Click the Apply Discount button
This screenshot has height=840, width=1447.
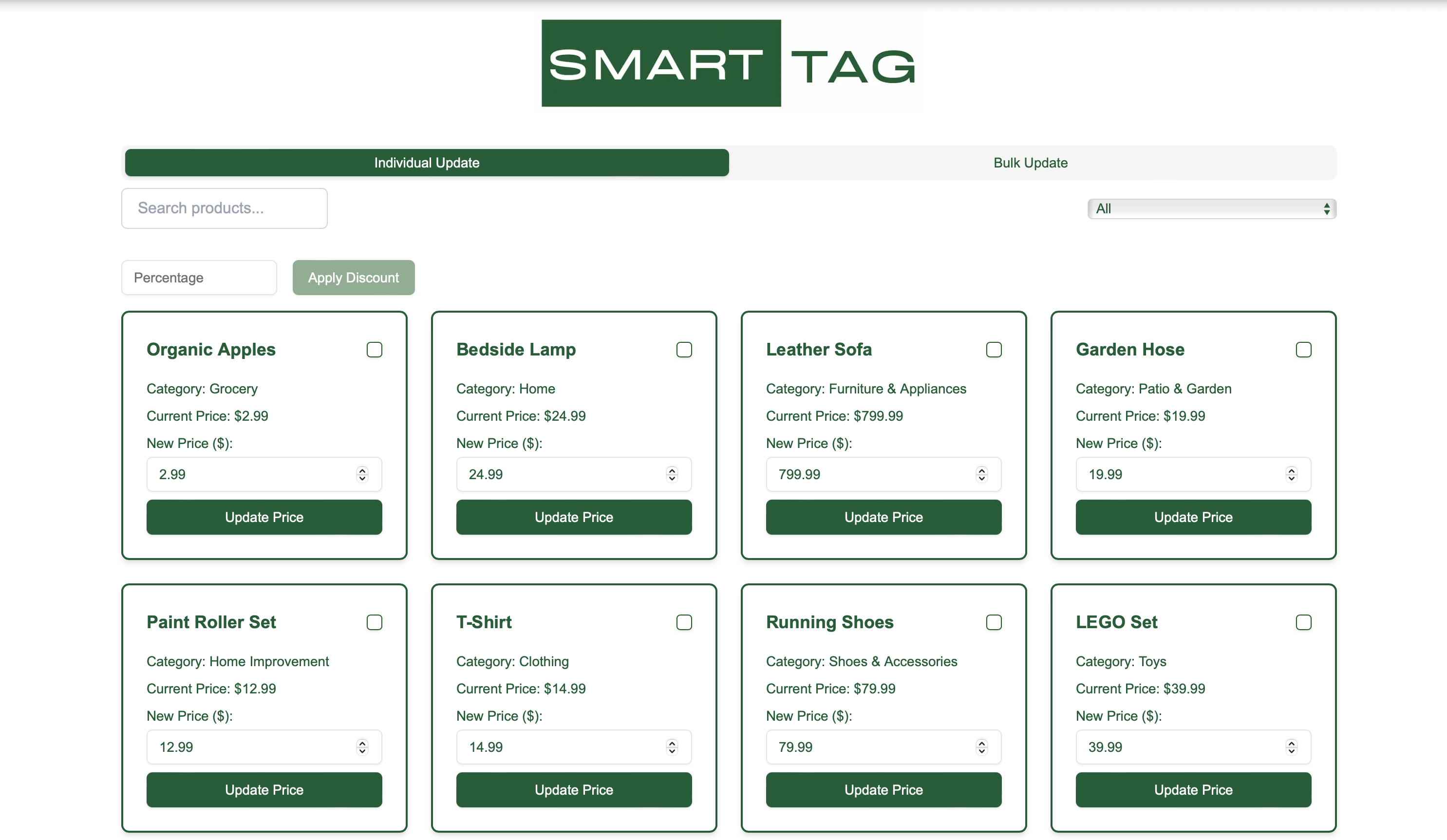coord(353,278)
